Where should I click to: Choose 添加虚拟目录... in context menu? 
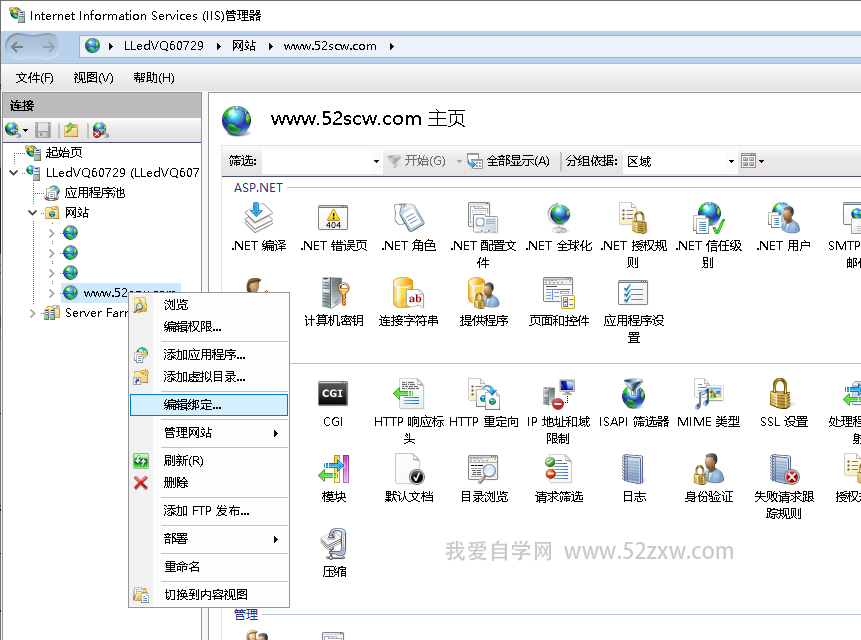tap(204, 377)
